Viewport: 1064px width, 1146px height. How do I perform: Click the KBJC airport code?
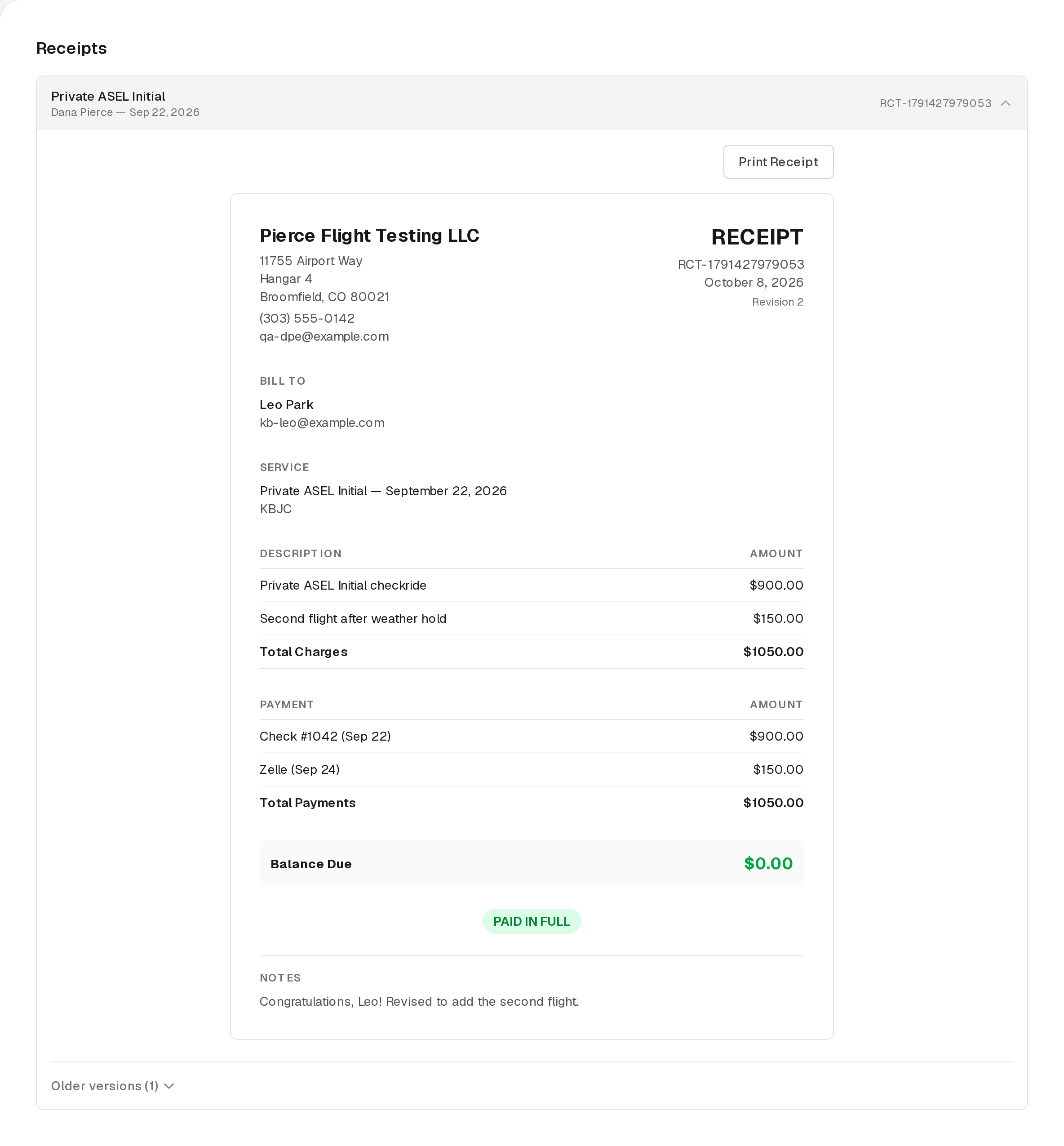(276, 509)
